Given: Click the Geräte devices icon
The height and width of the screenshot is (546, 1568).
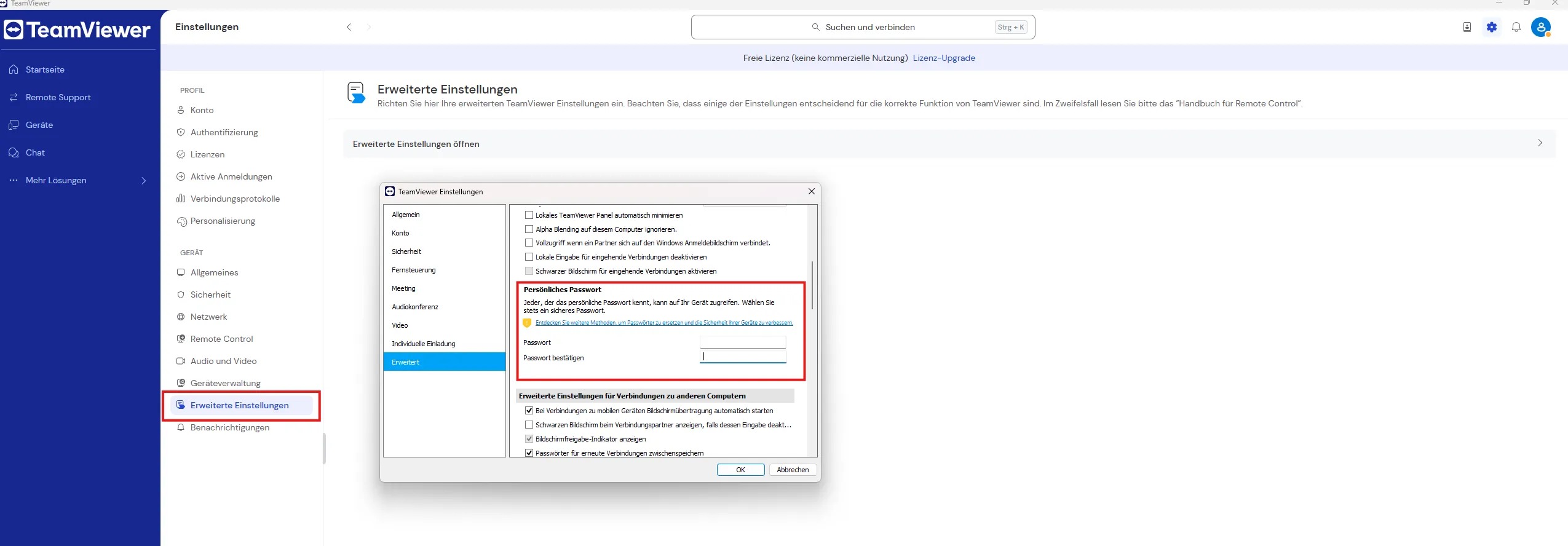Looking at the screenshot, I should [14, 125].
